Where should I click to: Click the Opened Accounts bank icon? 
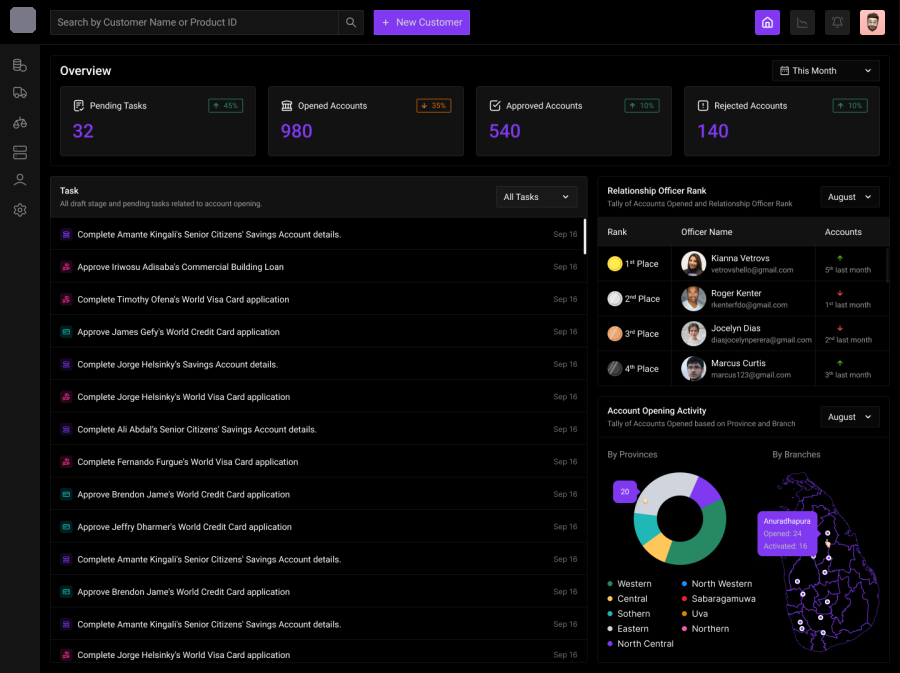coord(286,106)
